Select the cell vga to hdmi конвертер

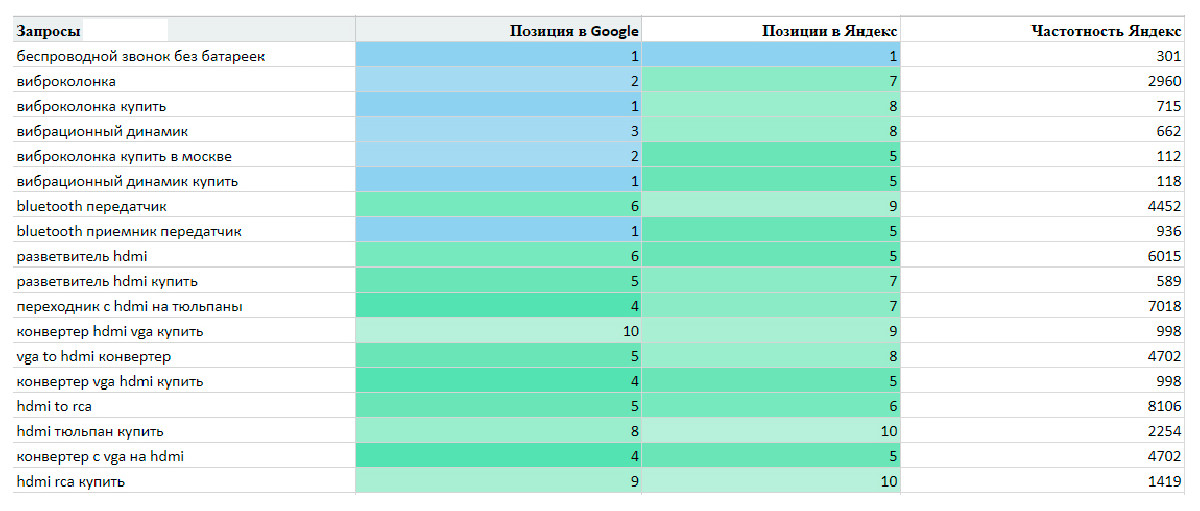point(184,356)
